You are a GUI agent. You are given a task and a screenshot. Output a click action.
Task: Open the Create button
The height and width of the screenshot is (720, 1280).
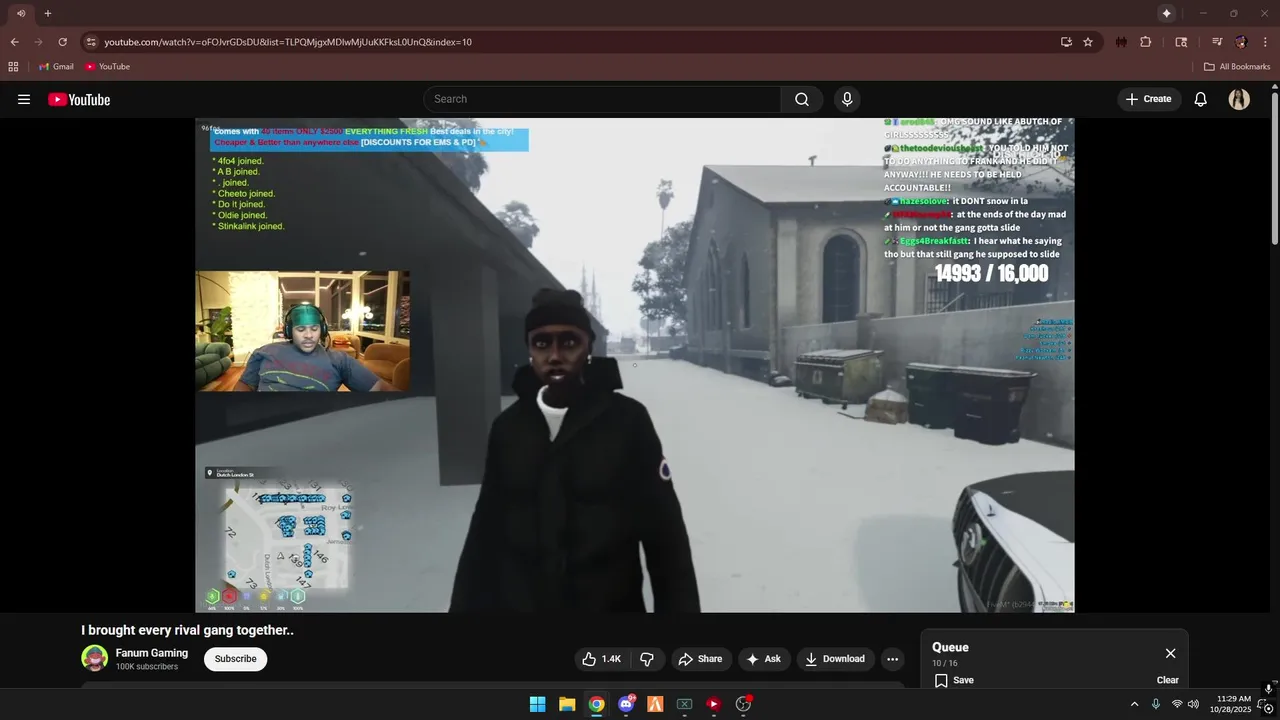click(1149, 99)
